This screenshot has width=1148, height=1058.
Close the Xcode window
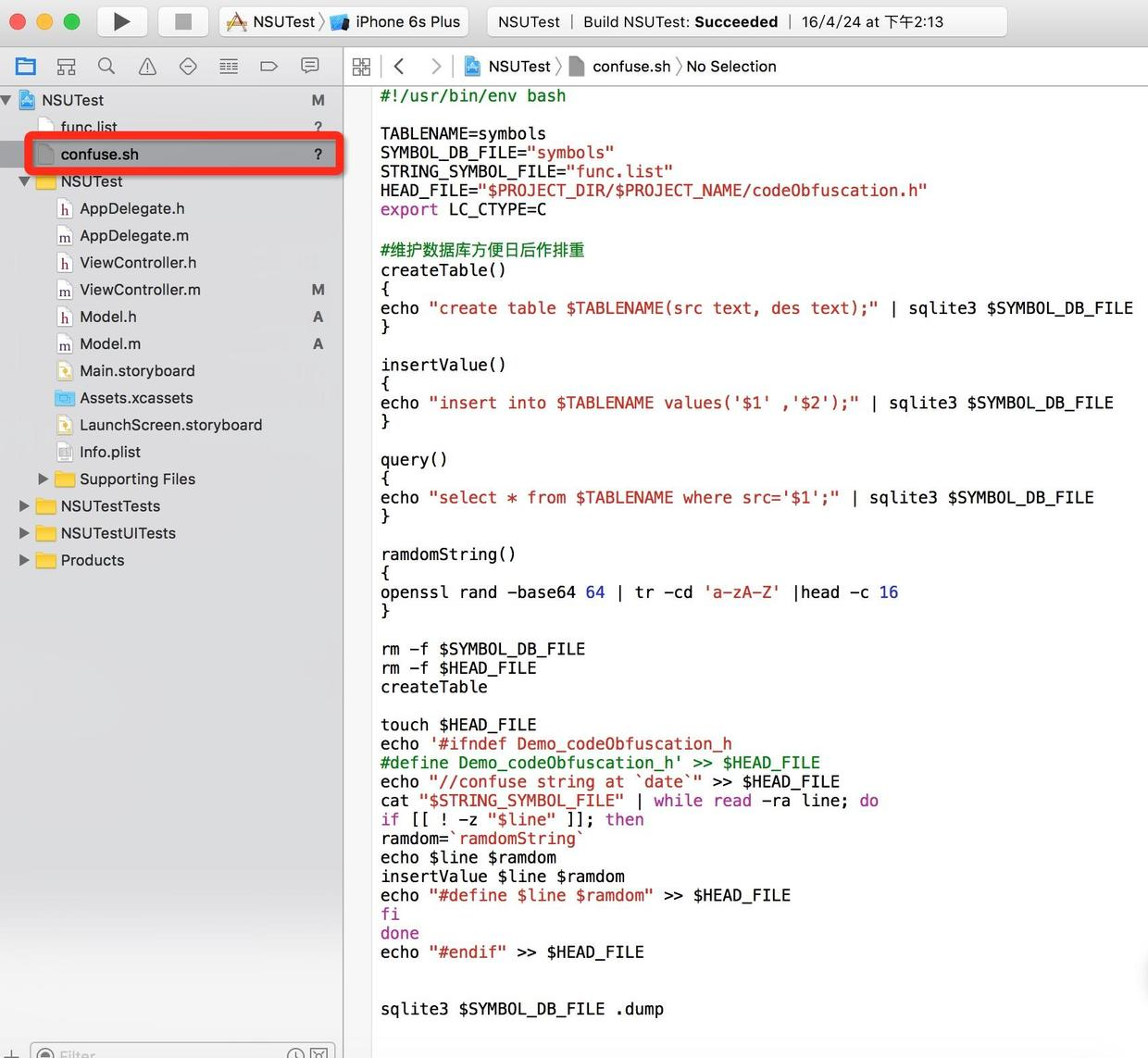(17, 21)
